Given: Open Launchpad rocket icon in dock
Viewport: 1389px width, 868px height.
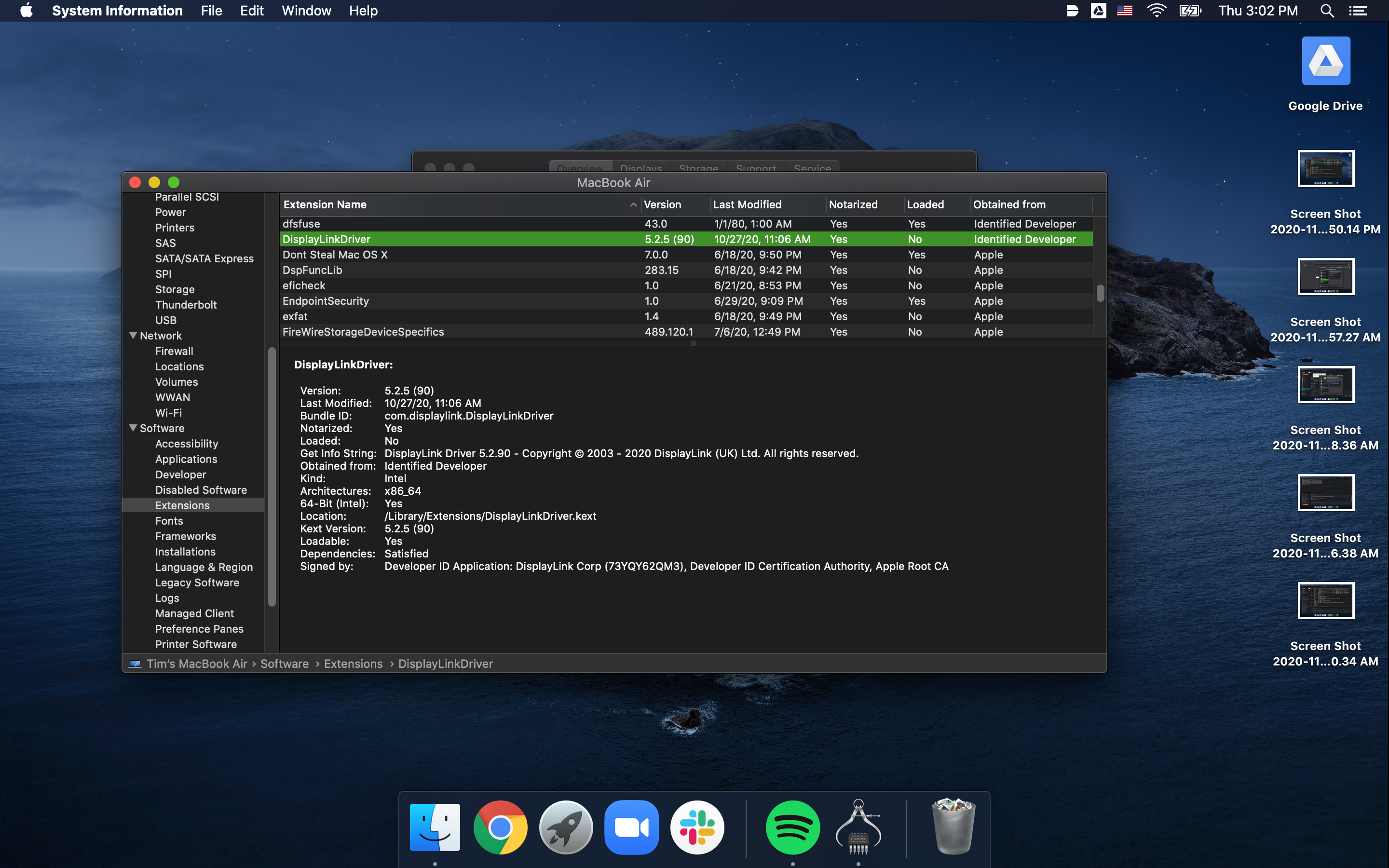Looking at the screenshot, I should point(565,827).
